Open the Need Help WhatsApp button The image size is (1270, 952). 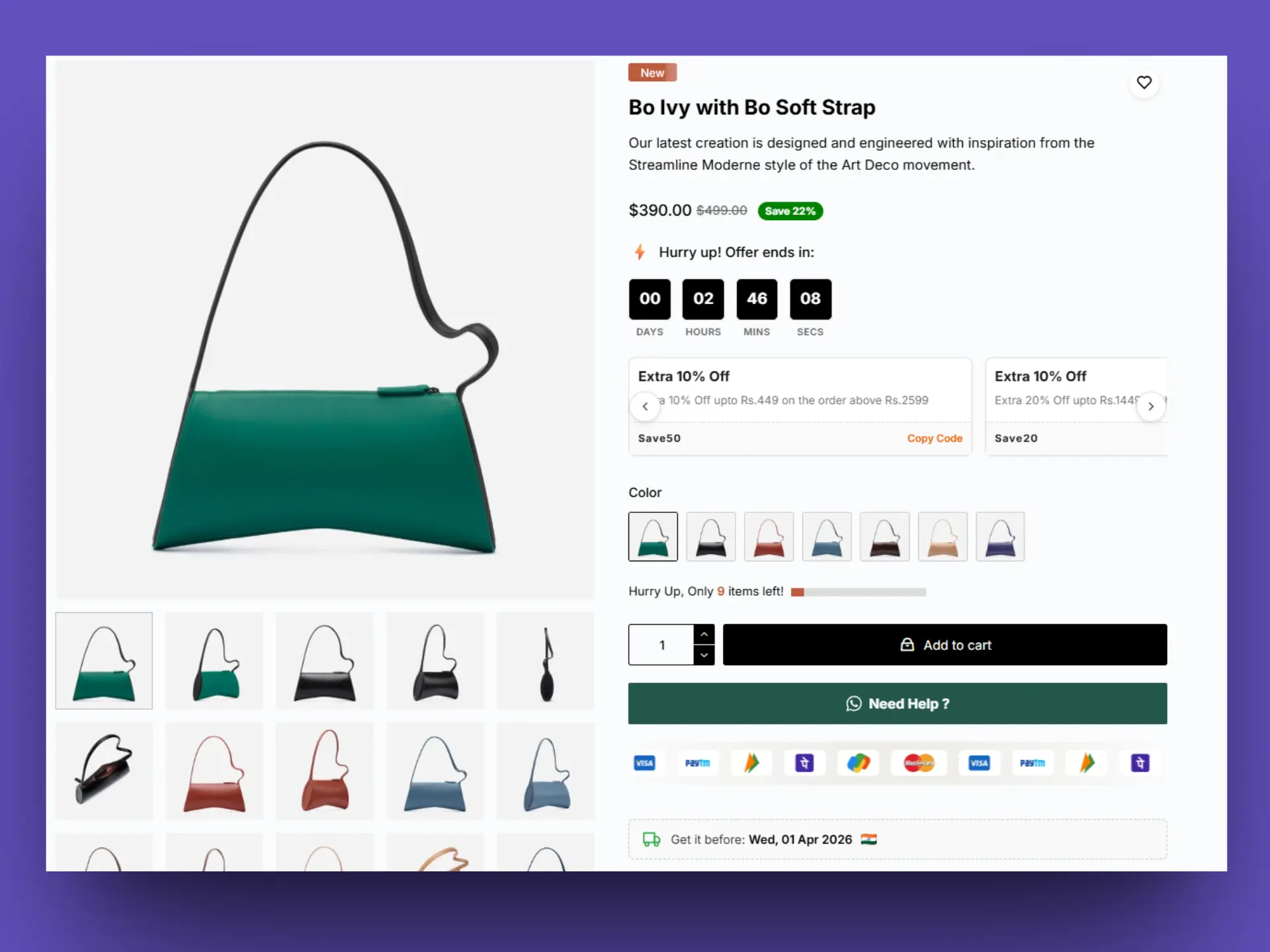(x=898, y=703)
